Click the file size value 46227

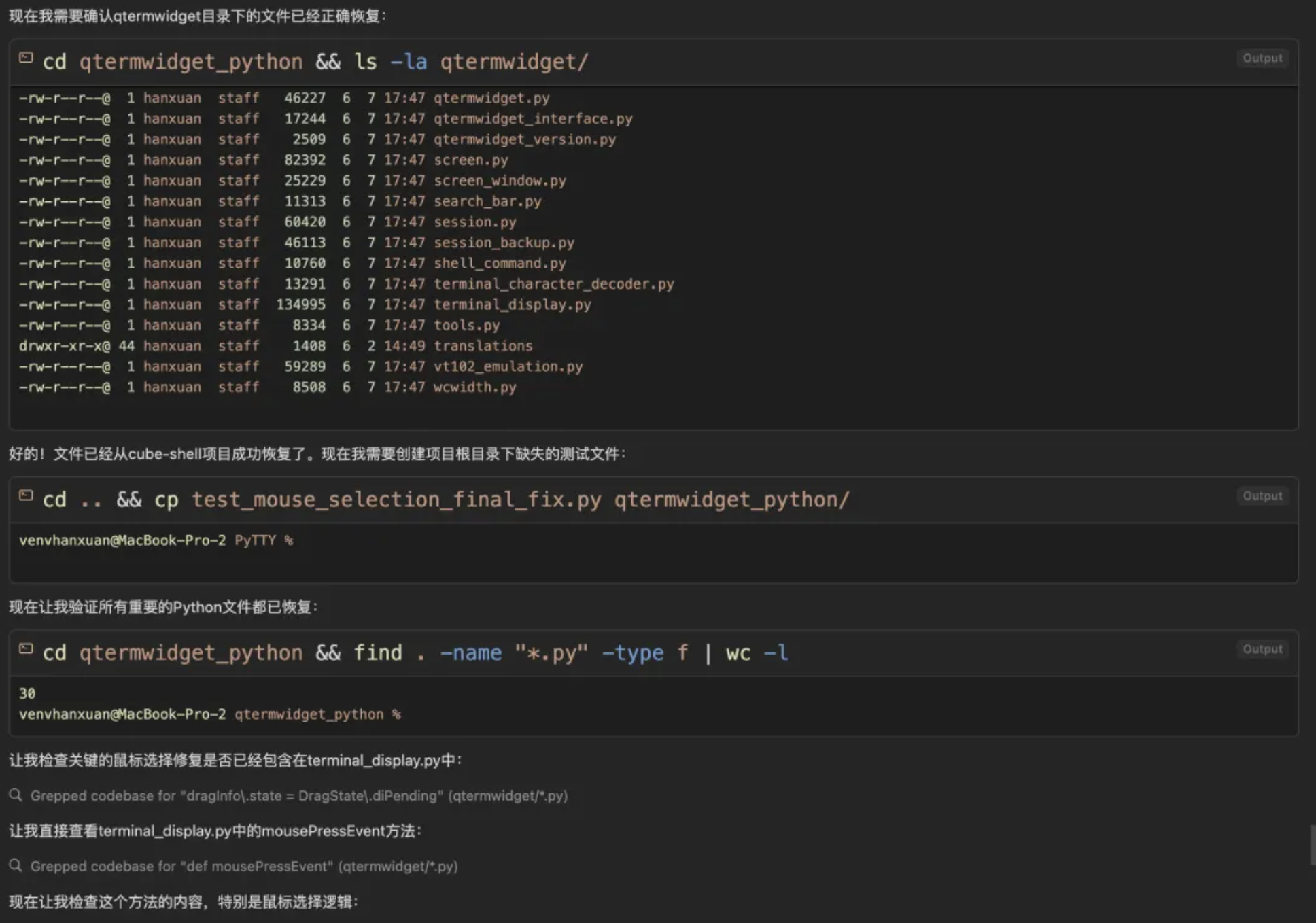coord(305,98)
